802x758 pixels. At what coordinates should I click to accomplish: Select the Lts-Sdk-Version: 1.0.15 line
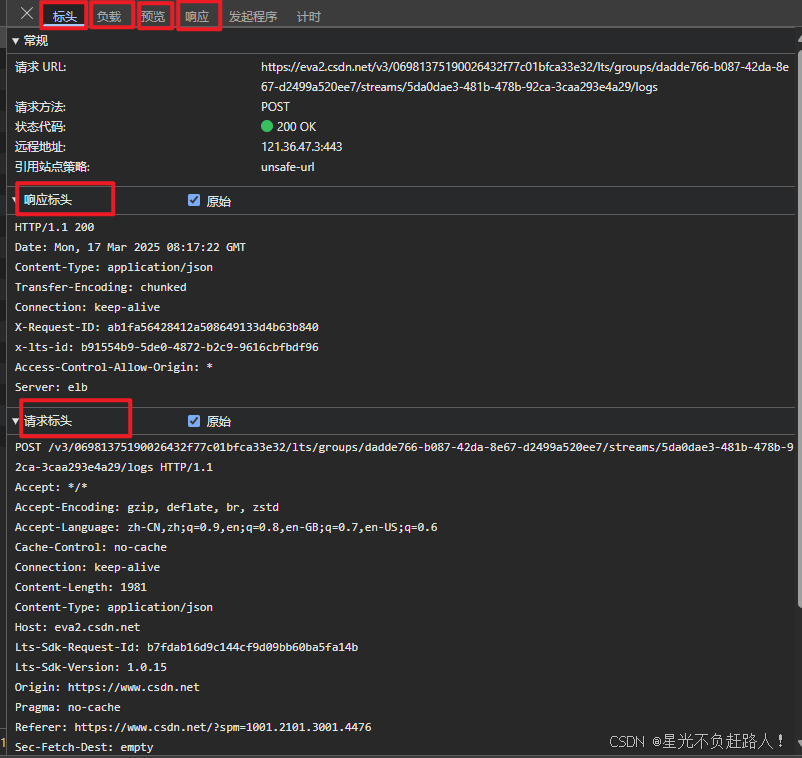[91, 667]
